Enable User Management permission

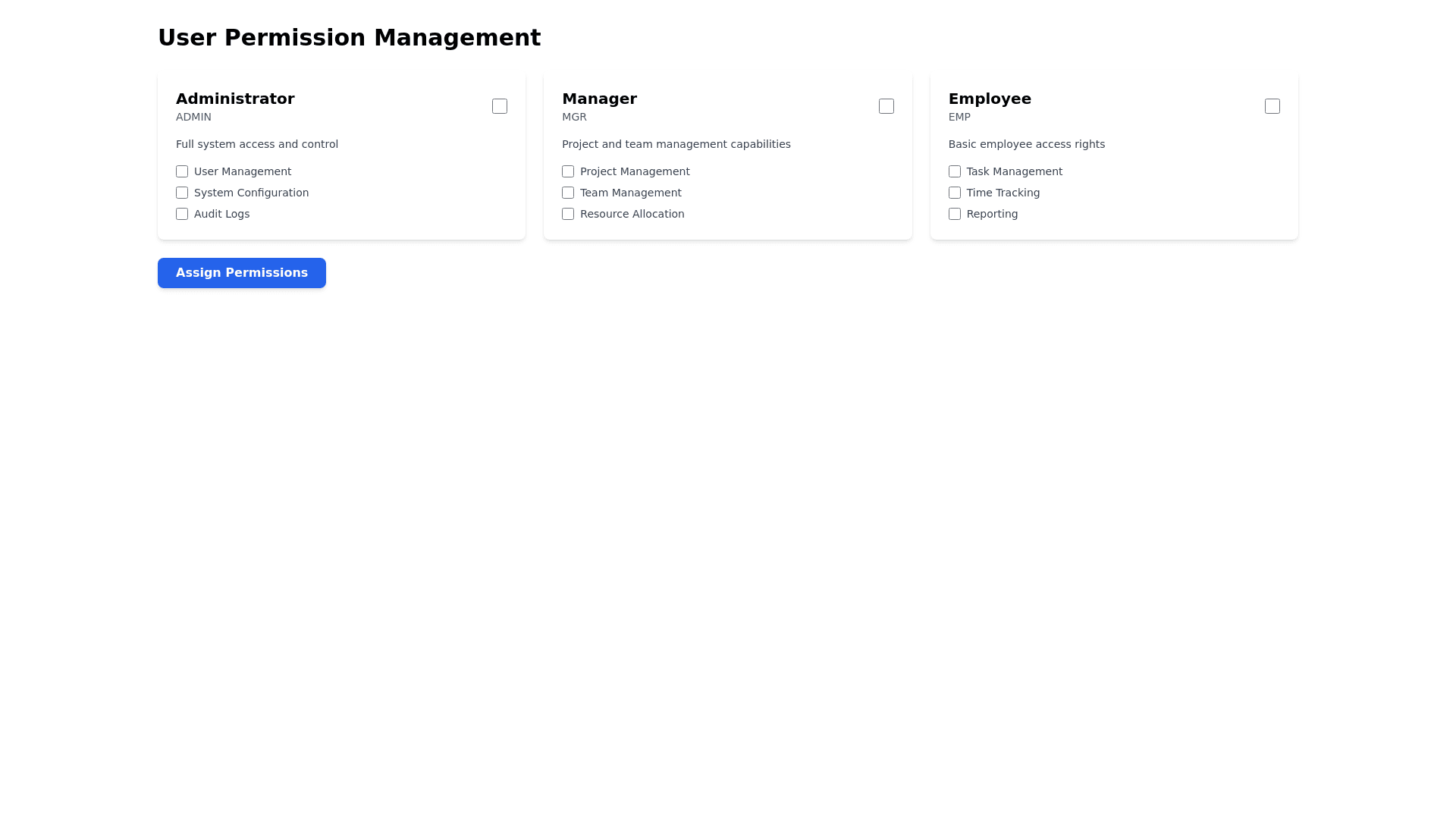(182, 171)
